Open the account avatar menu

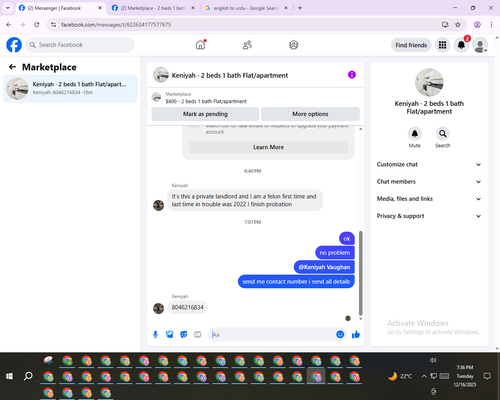point(480,45)
